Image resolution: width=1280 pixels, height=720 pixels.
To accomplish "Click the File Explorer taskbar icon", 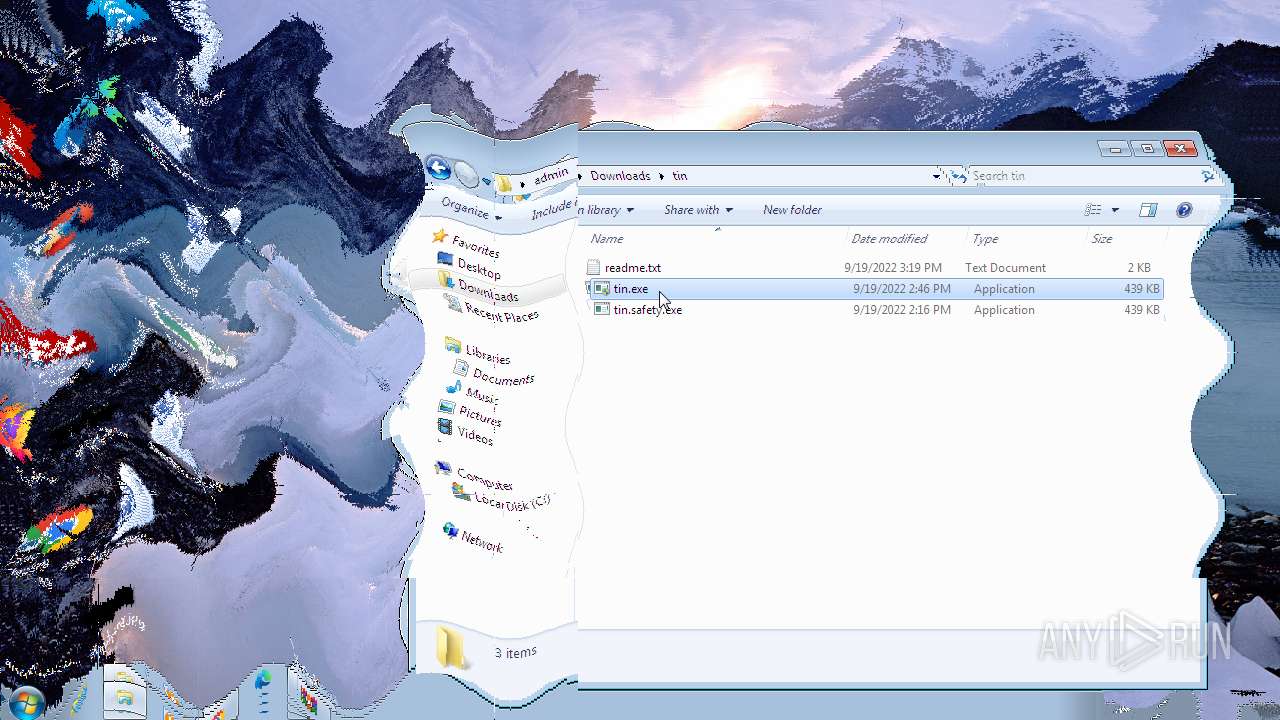I will point(124,696).
